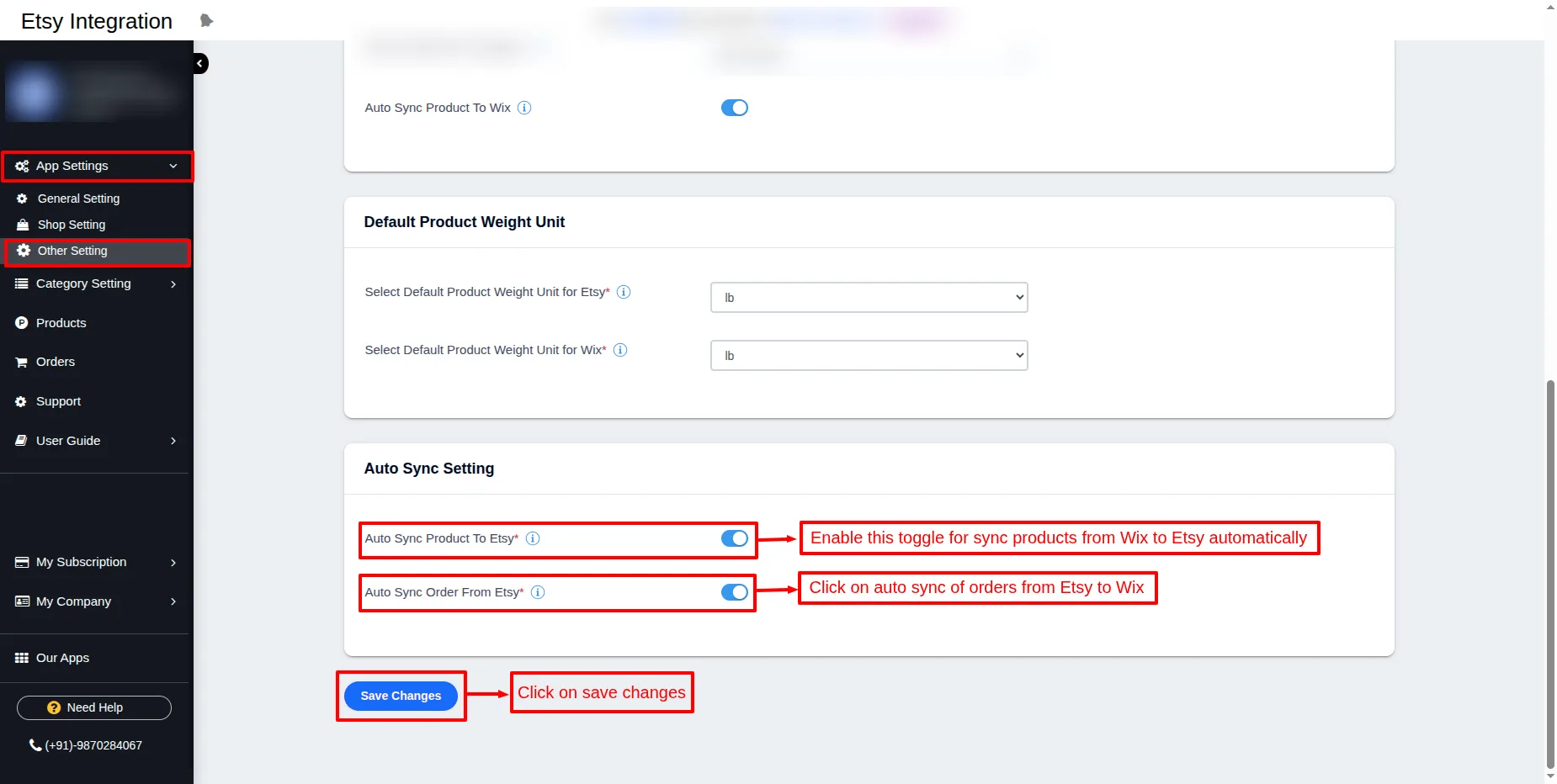Show info for Etsy weight unit field
The height and width of the screenshot is (784, 1557).
pyautogui.click(x=624, y=292)
